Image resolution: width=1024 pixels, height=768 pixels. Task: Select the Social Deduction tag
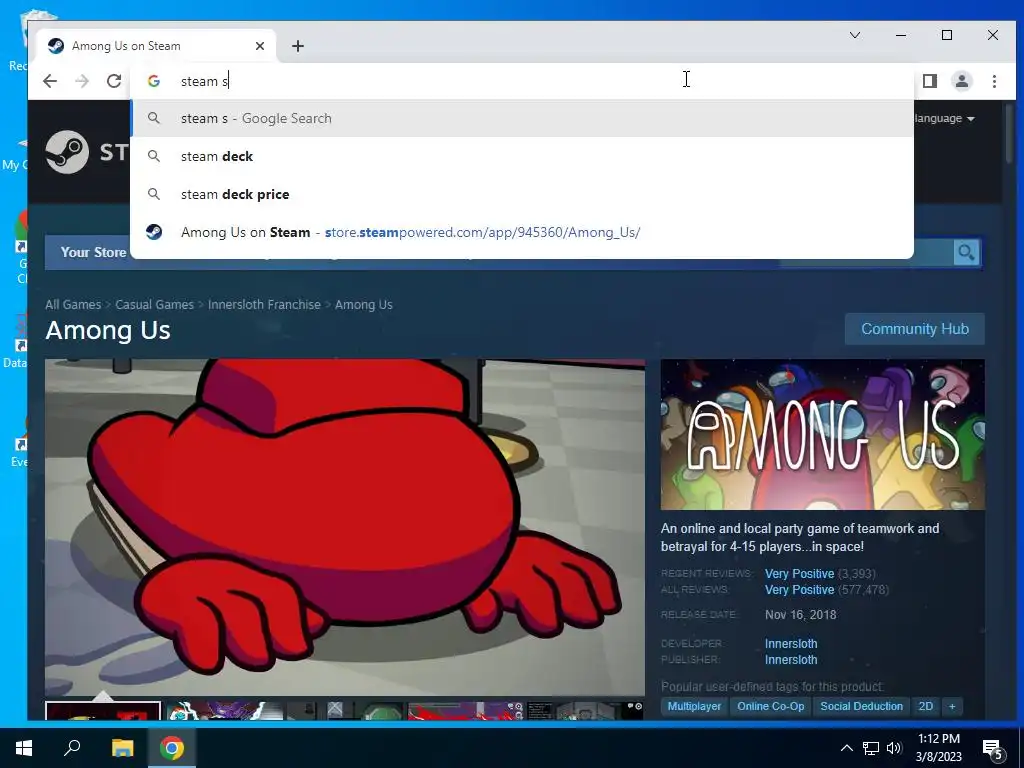coord(861,706)
